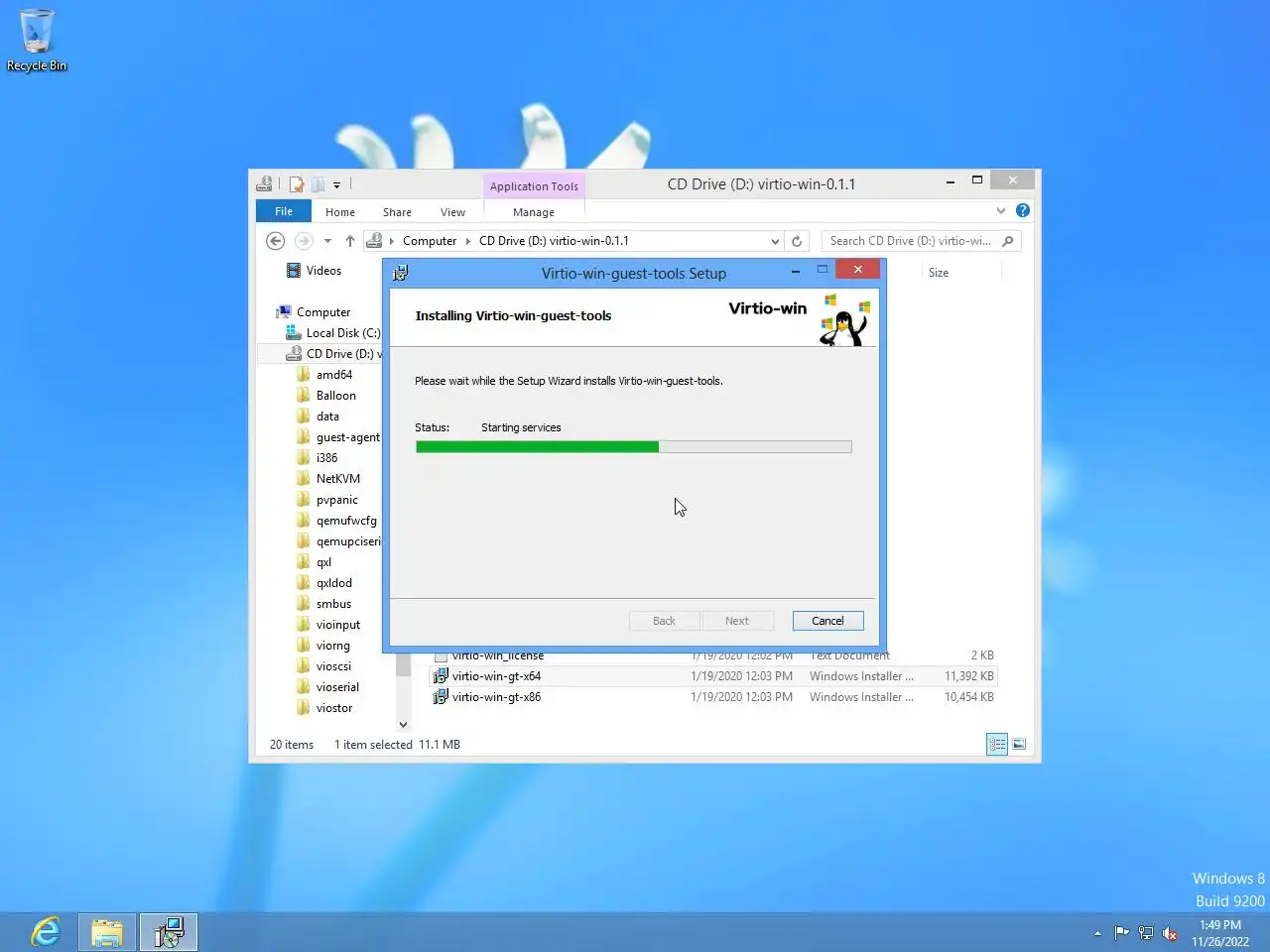This screenshot has height=952, width=1270.
Task: Click the navigation pane scrollbar down arrow
Action: coord(403,725)
